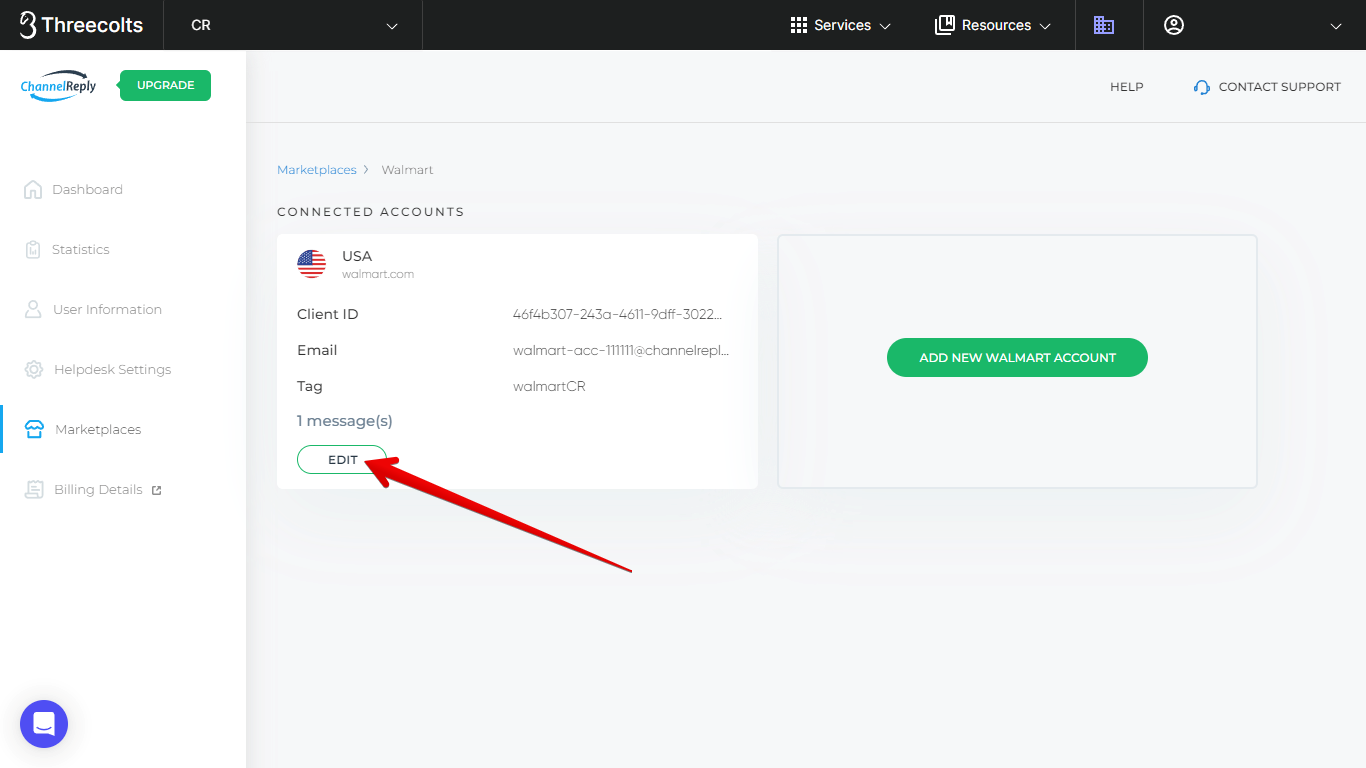
Task: Click the walmart-acc email value
Action: pos(621,350)
